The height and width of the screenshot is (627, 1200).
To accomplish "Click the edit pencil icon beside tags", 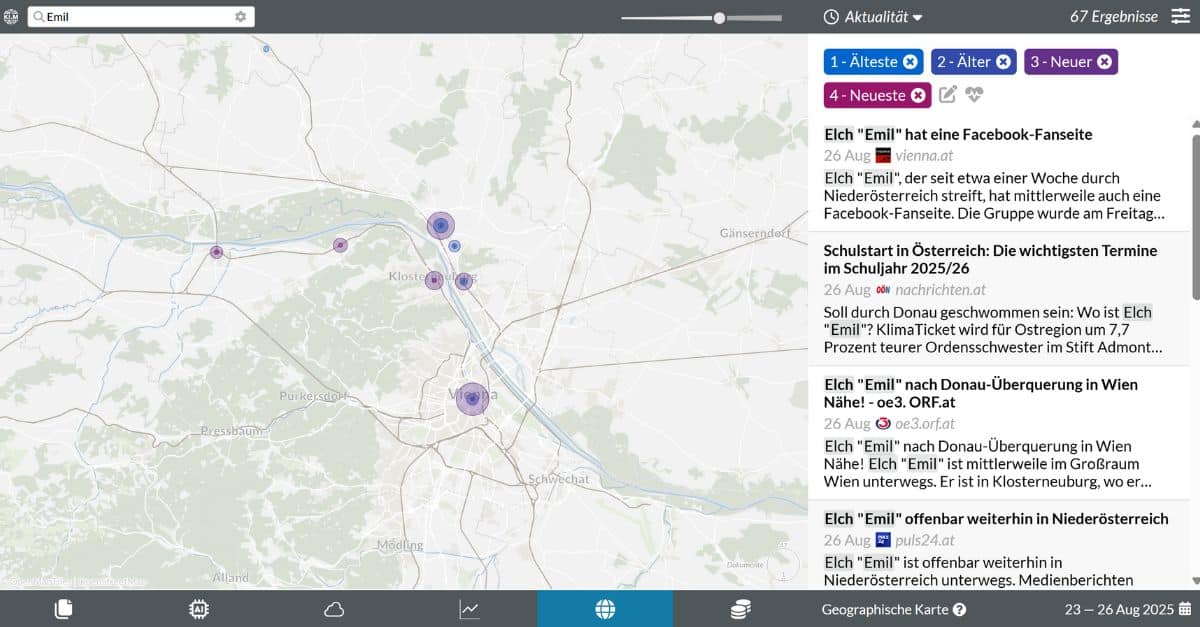I will click(x=948, y=95).
